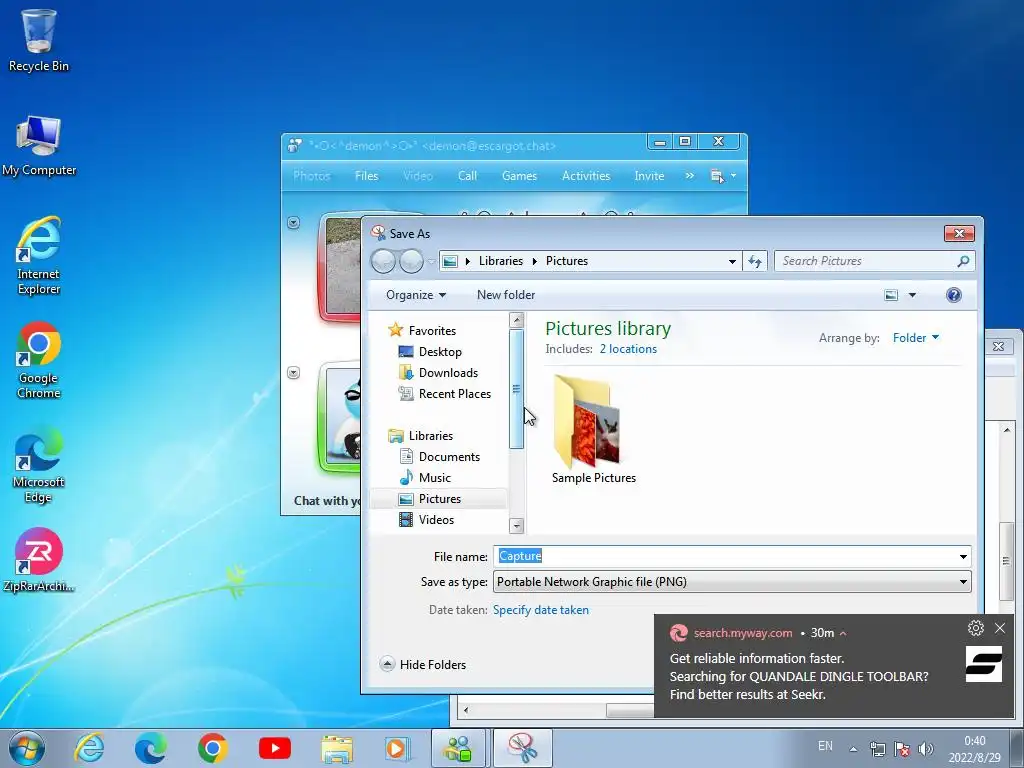This screenshot has height=768, width=1024.
Task: Click Games in Messenger chat toolbar
Action: [519, 176]
